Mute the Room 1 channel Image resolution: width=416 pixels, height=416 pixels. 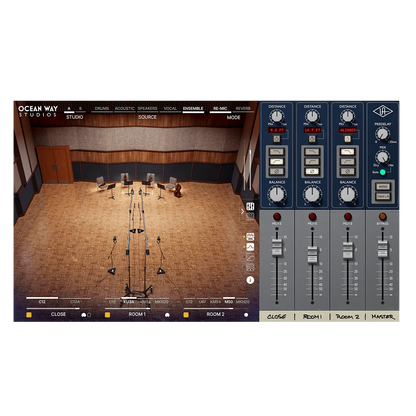pos(312,217)
